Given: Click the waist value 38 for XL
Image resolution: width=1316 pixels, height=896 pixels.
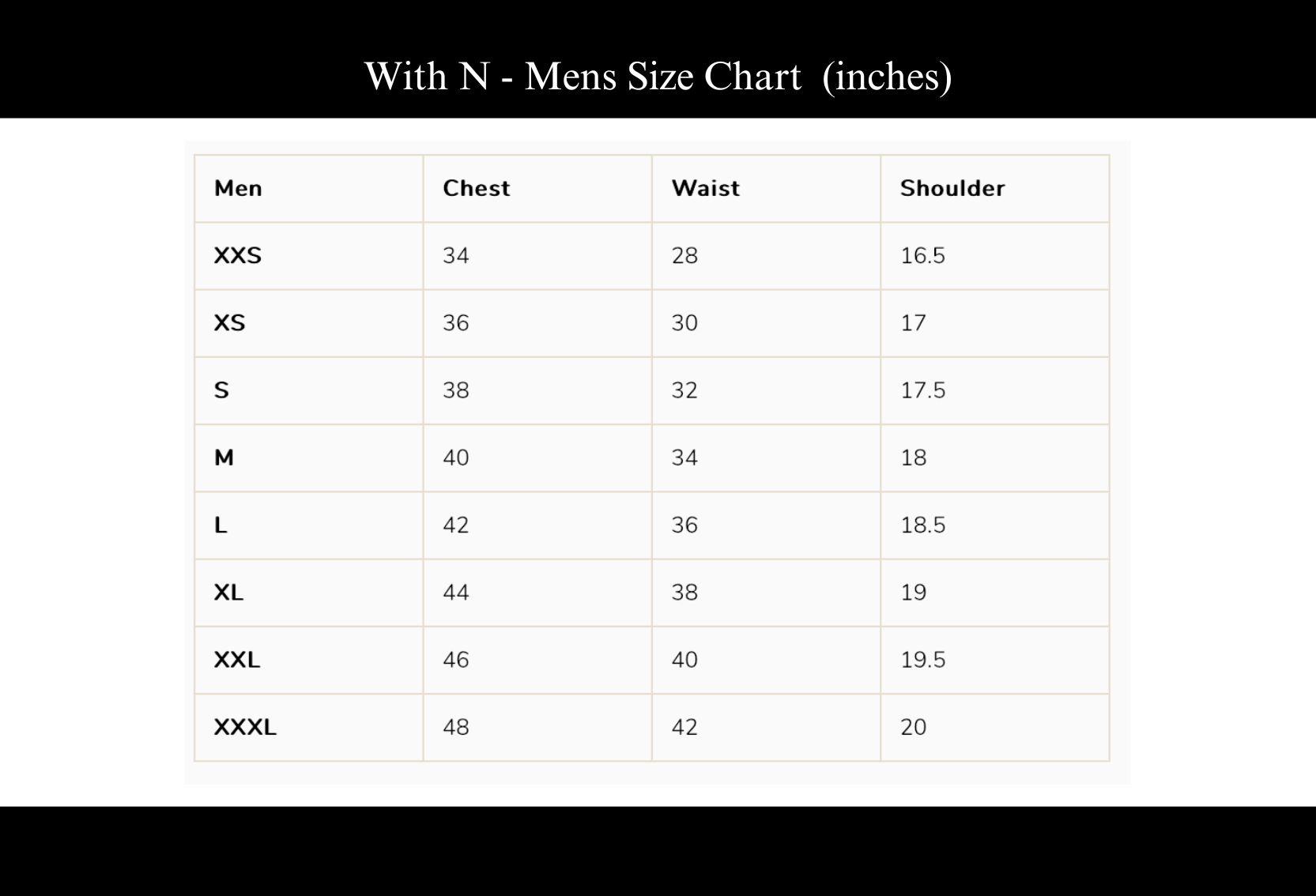Looking at the screenshot, I should click(684, 593).
